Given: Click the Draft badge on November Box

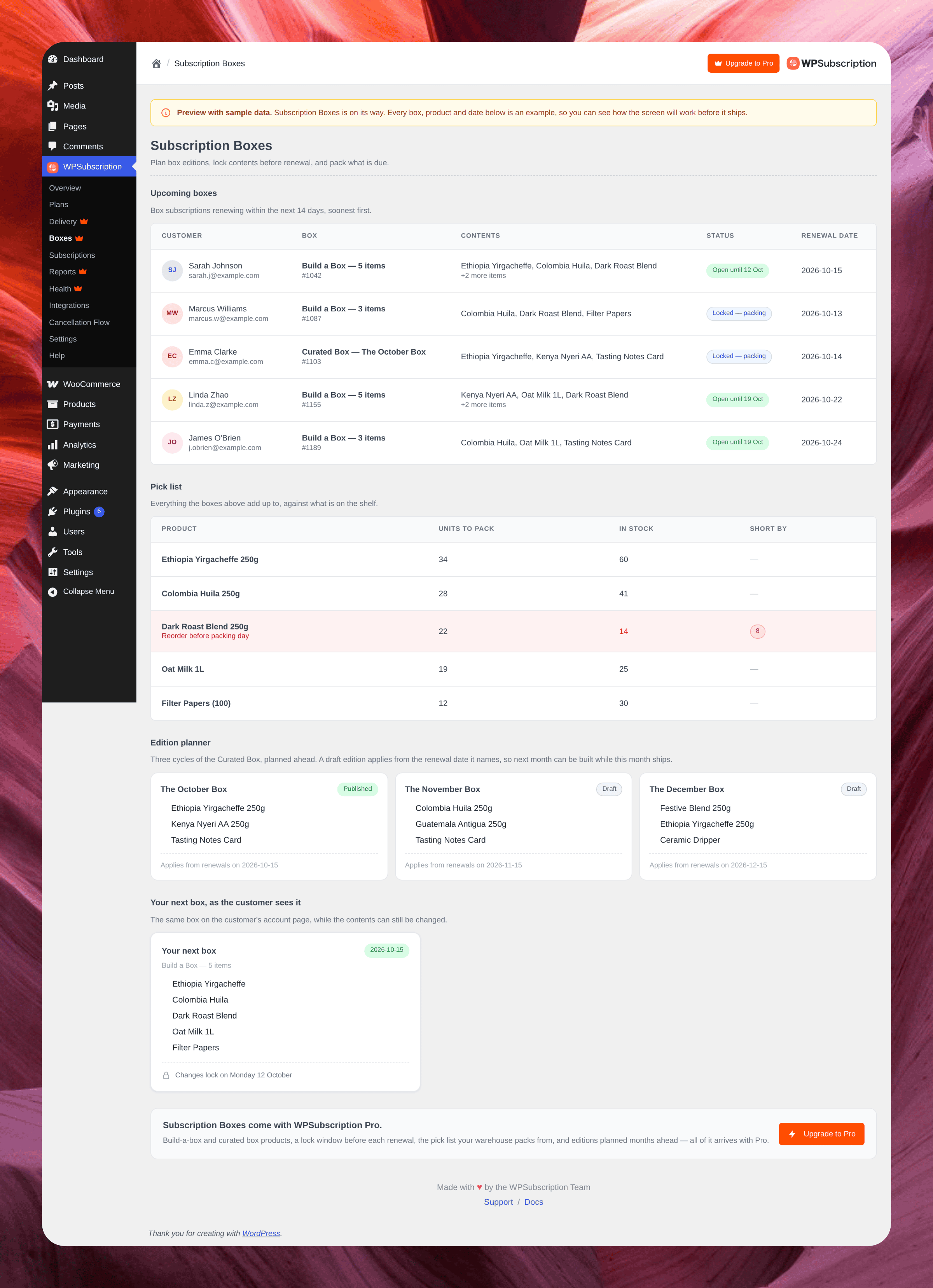Looking at the screenshot, I should pyautogui.click(x=609, y=789).
